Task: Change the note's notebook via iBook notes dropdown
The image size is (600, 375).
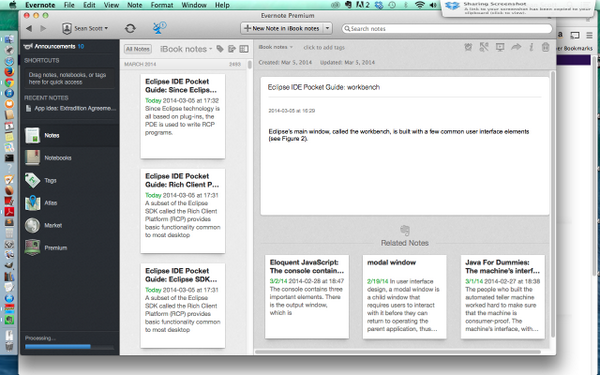Action: tap(275, 47)
